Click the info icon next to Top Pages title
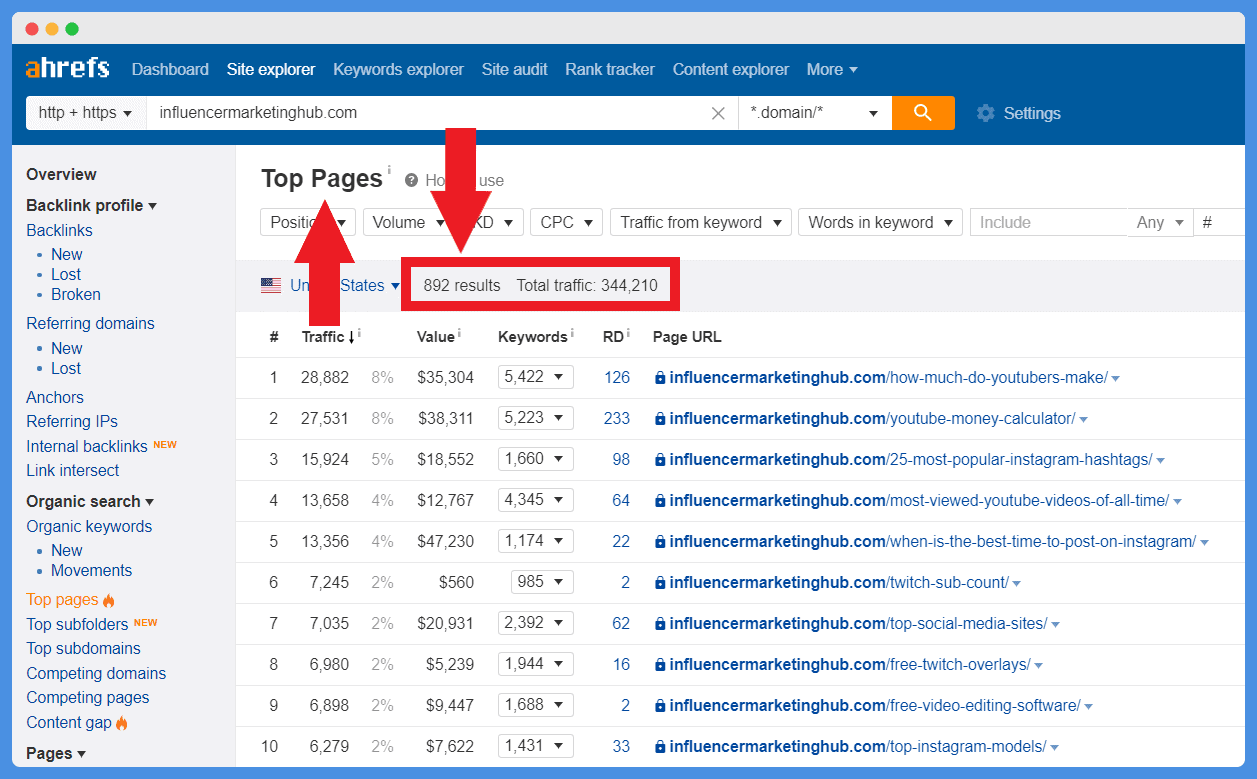Image resolution: width=1257 pixels, height=779 pixels. [x=389, y=169]
